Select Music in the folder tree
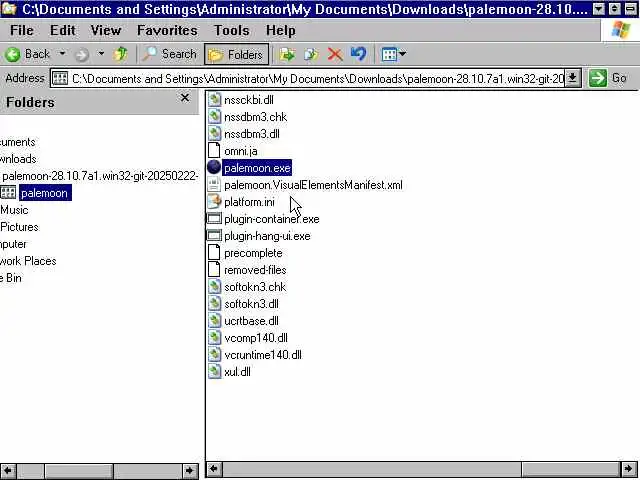 (14, 210)
